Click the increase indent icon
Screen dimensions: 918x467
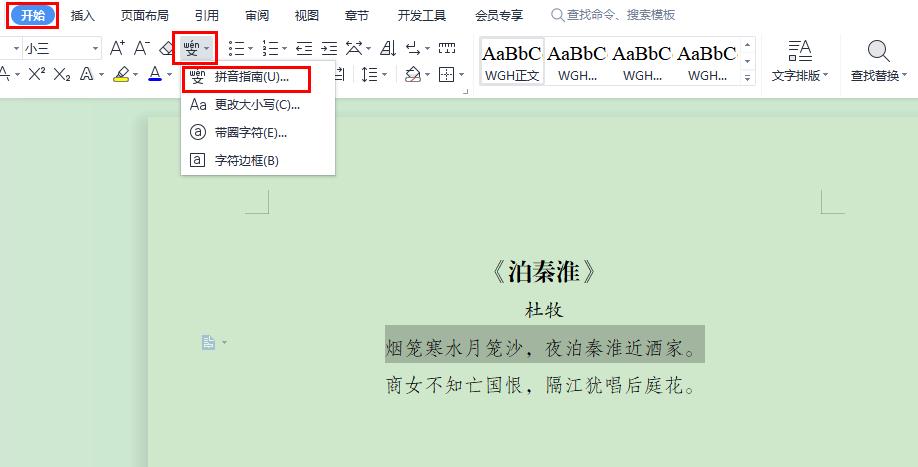pos(330,48)
